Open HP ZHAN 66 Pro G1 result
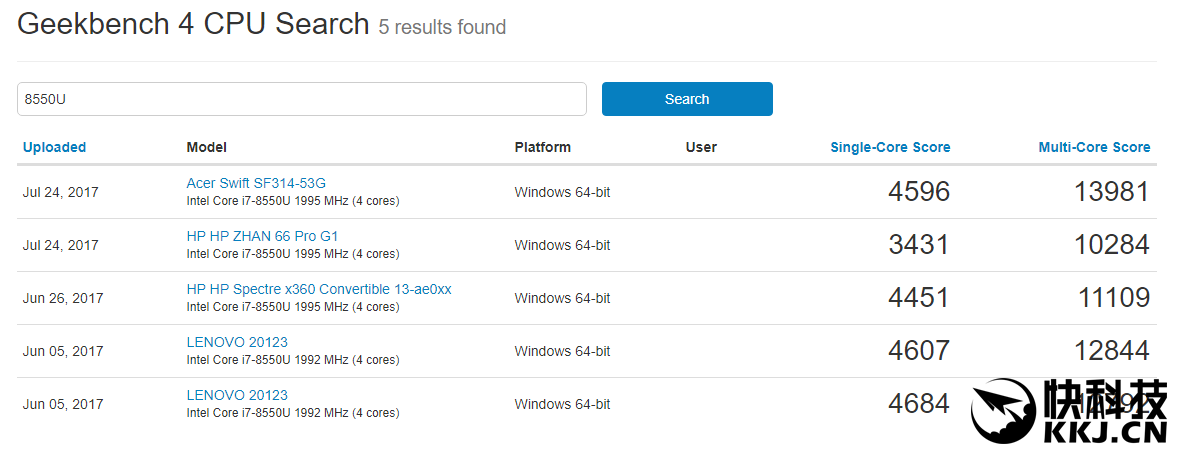 (x=262, y=236)
